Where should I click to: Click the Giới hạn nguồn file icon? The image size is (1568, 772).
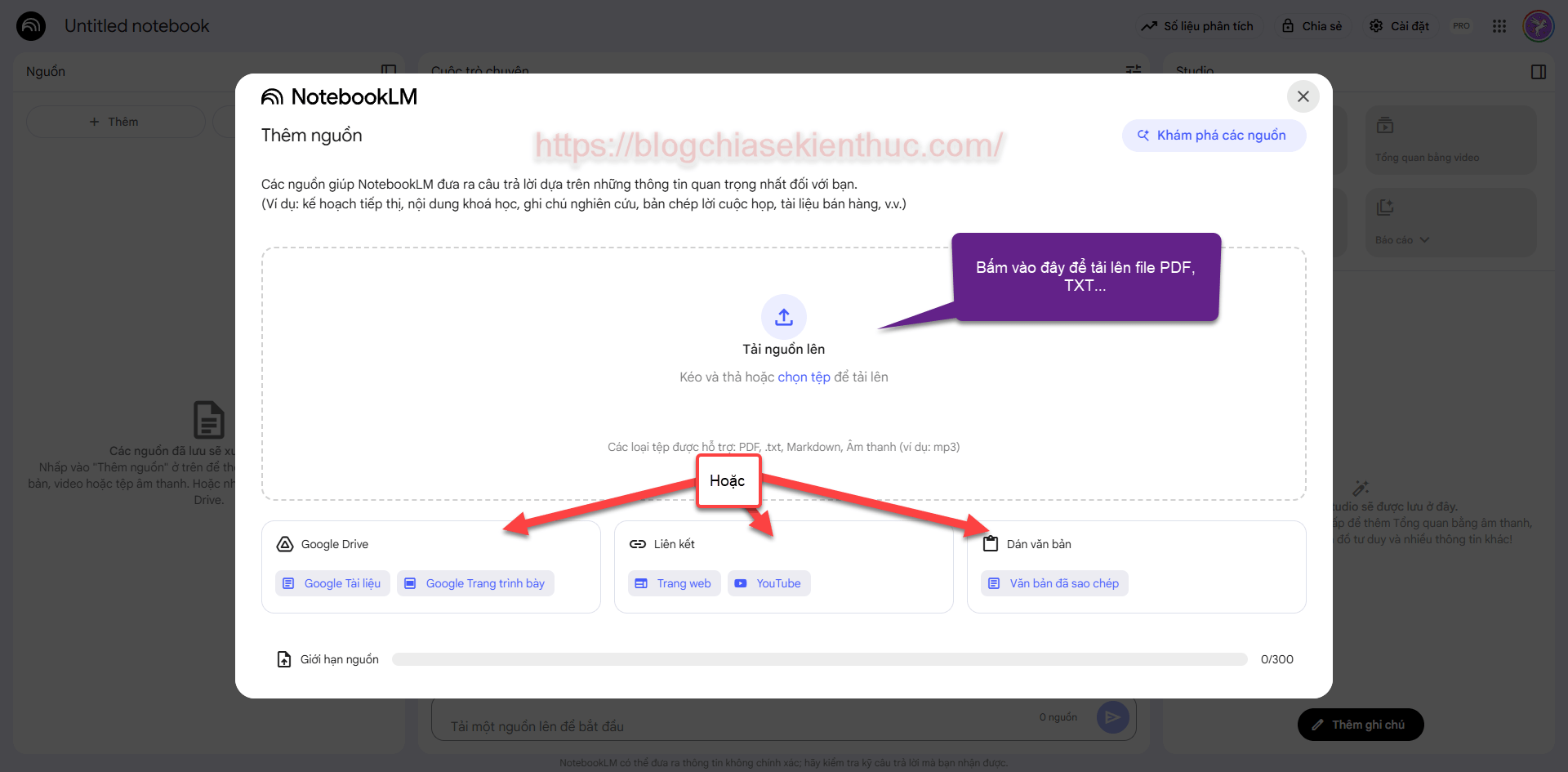point(284,659)
